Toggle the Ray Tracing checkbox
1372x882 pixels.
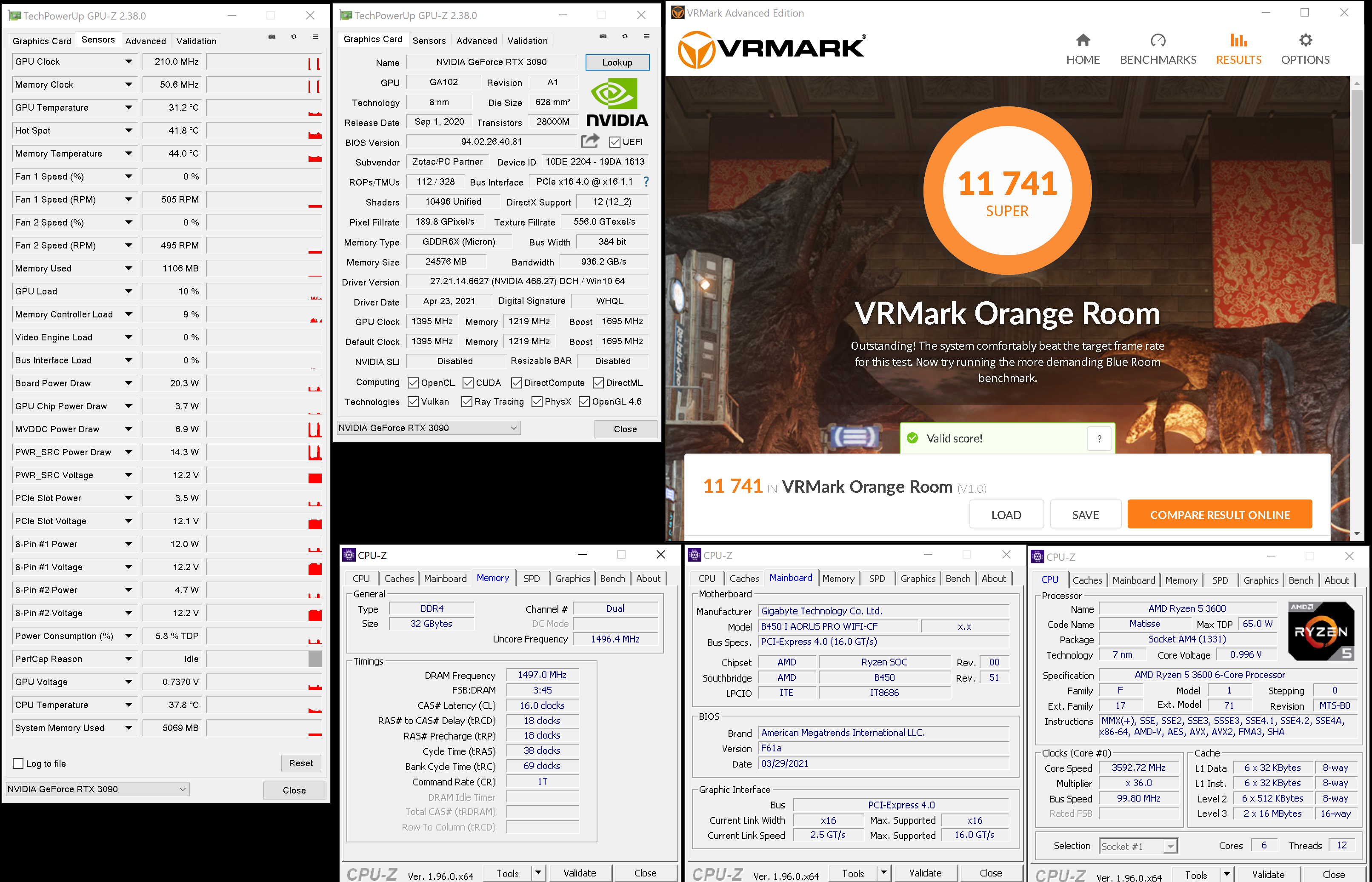pos(467,402)
